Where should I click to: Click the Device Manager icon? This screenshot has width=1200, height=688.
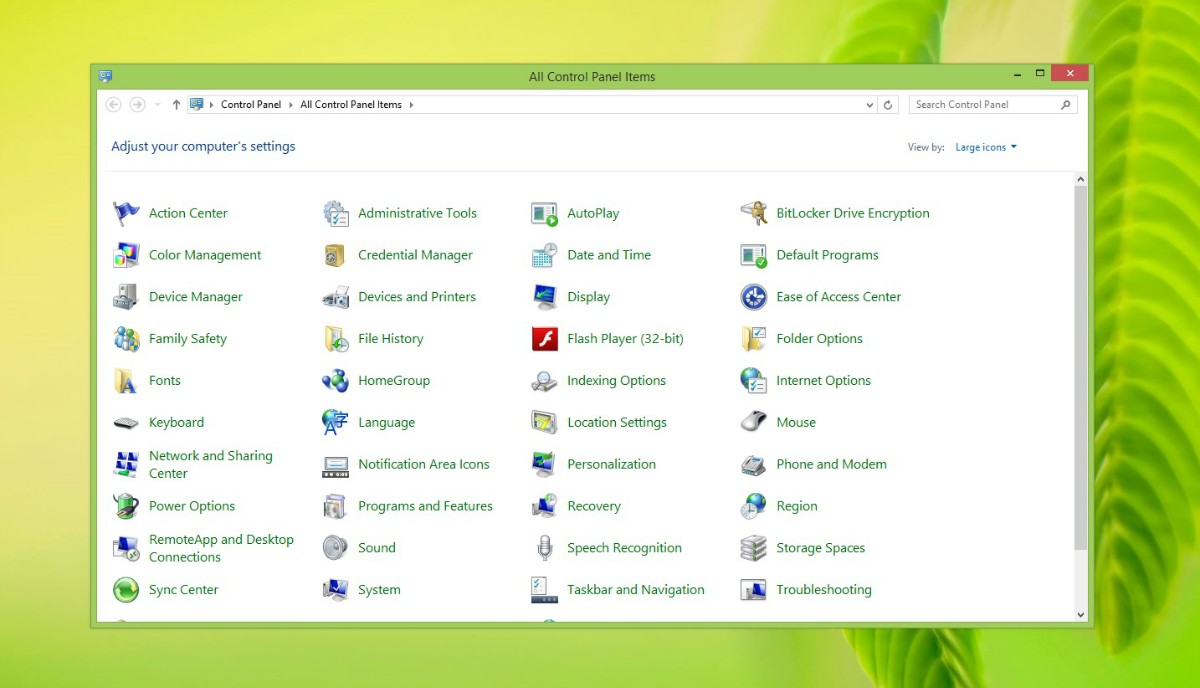tap(126, 297)
